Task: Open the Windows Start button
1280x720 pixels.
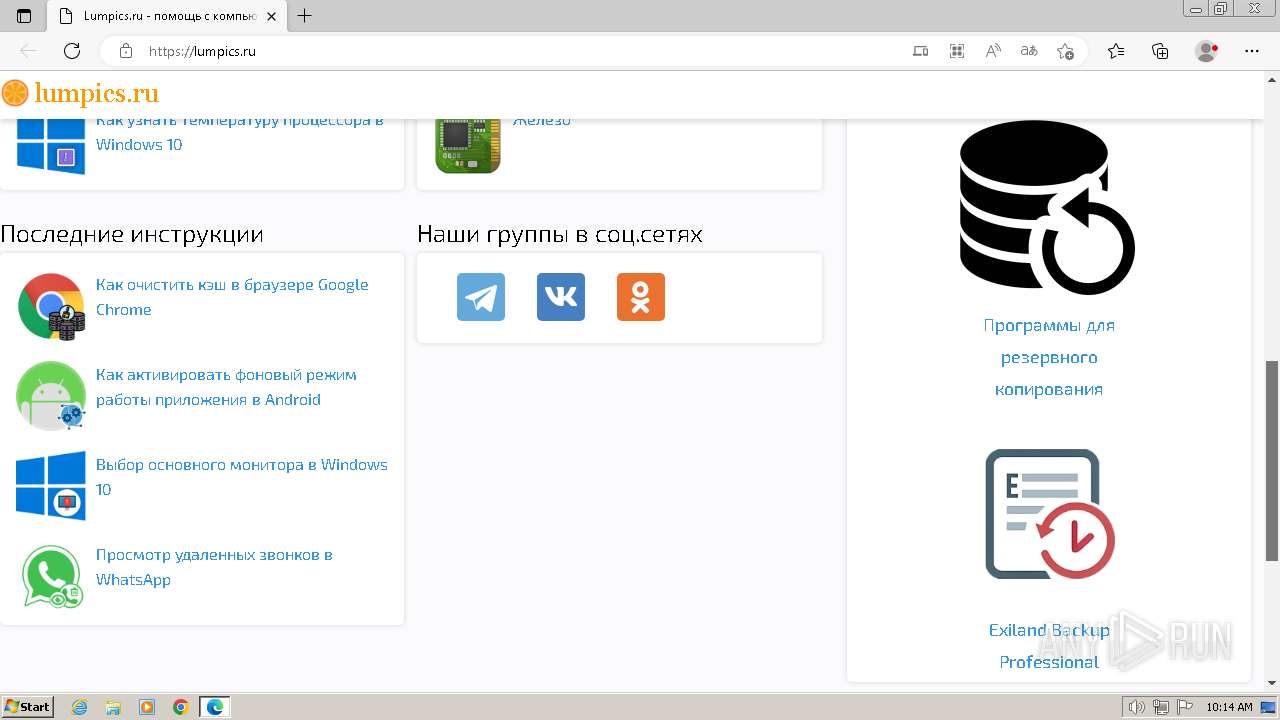Action: coord(28,706)
